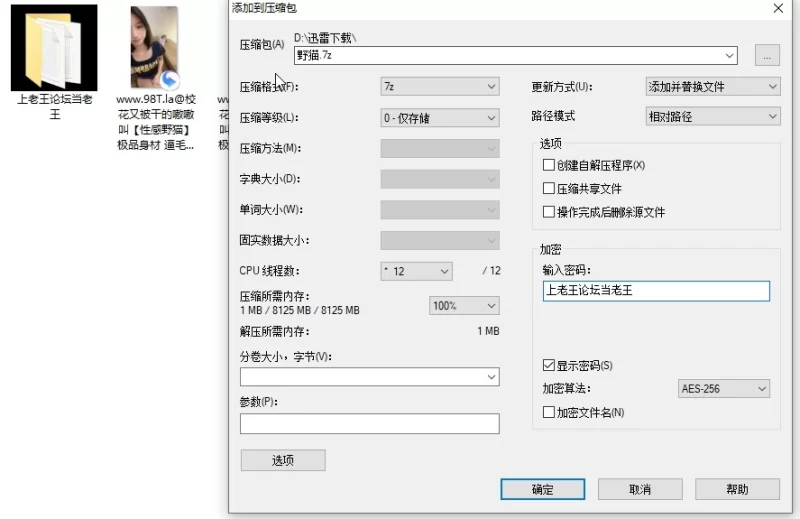
Task: Click the 选项 button
Action: tap(283, 460)
